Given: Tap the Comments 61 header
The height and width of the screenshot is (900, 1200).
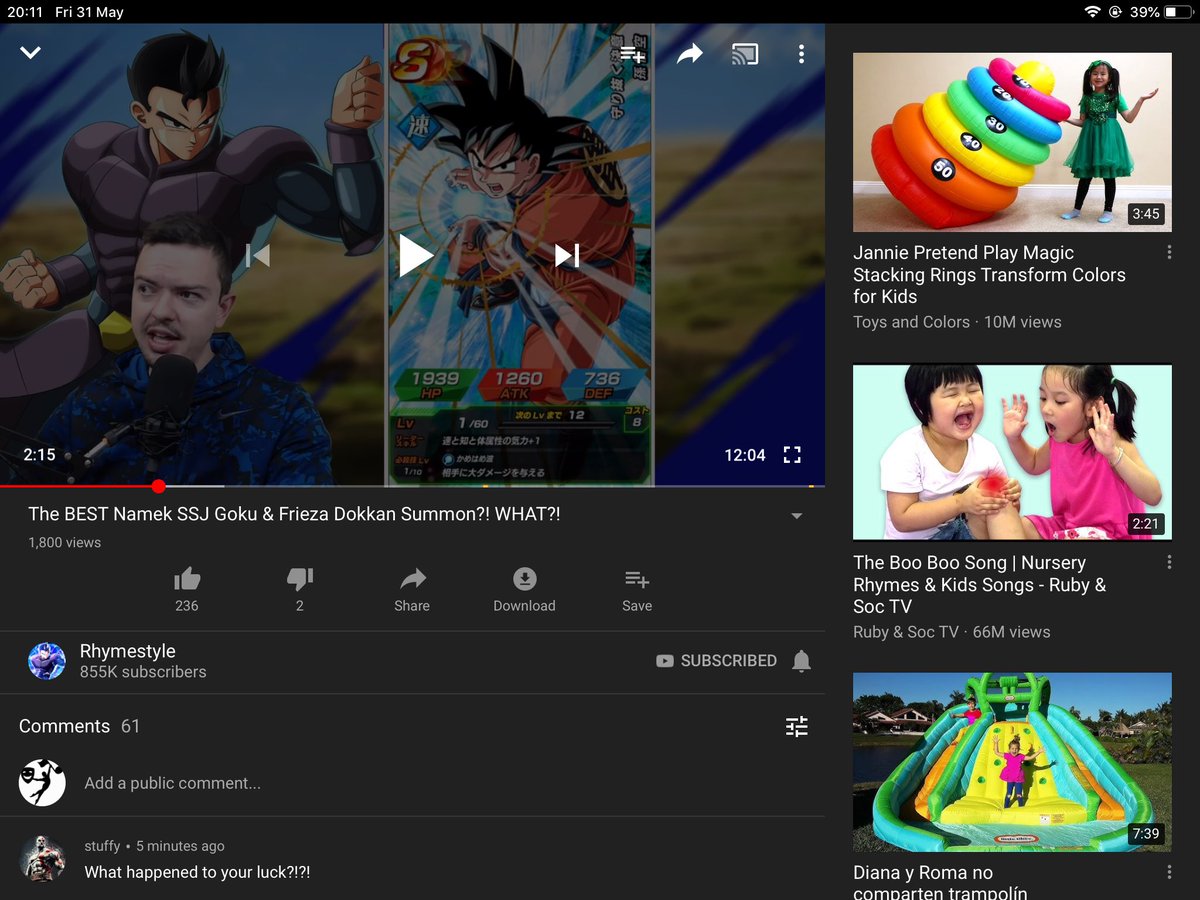Looking at the screenshot, I should (x=80, y=727).
